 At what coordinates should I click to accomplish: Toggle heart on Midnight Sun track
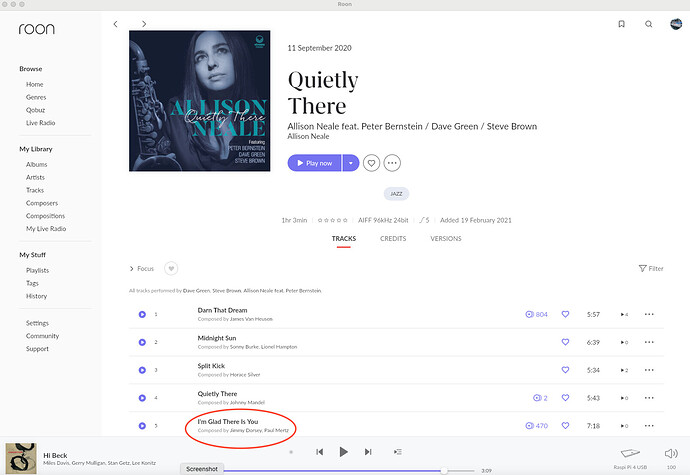pos(565,342)
